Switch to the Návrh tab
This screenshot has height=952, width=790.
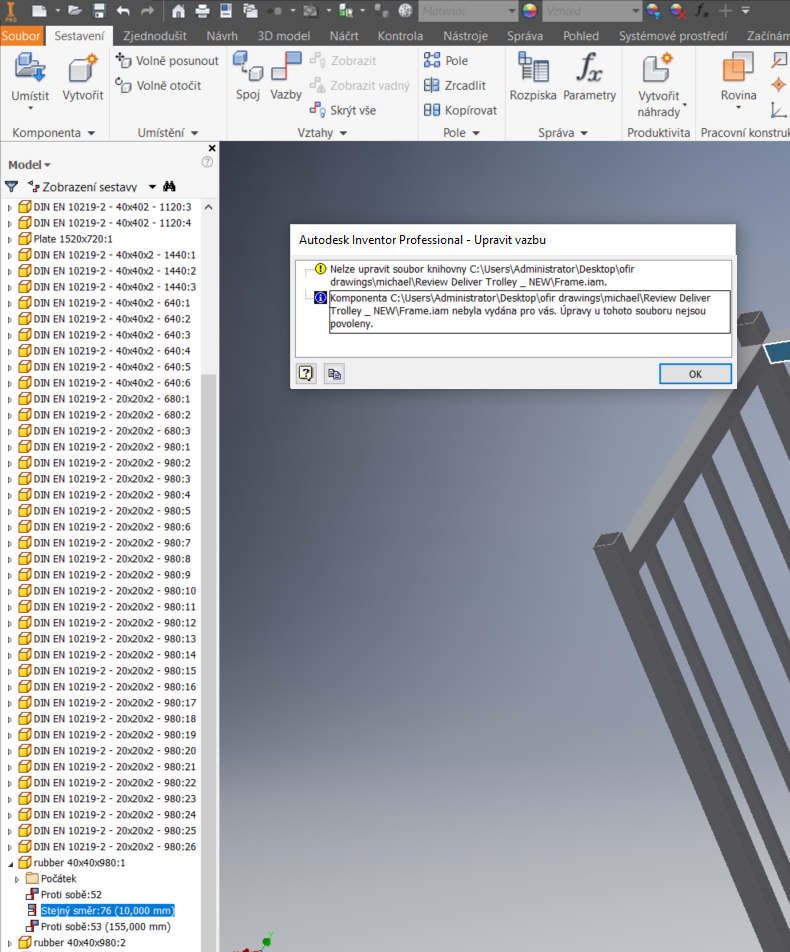(x=222, y=36)
